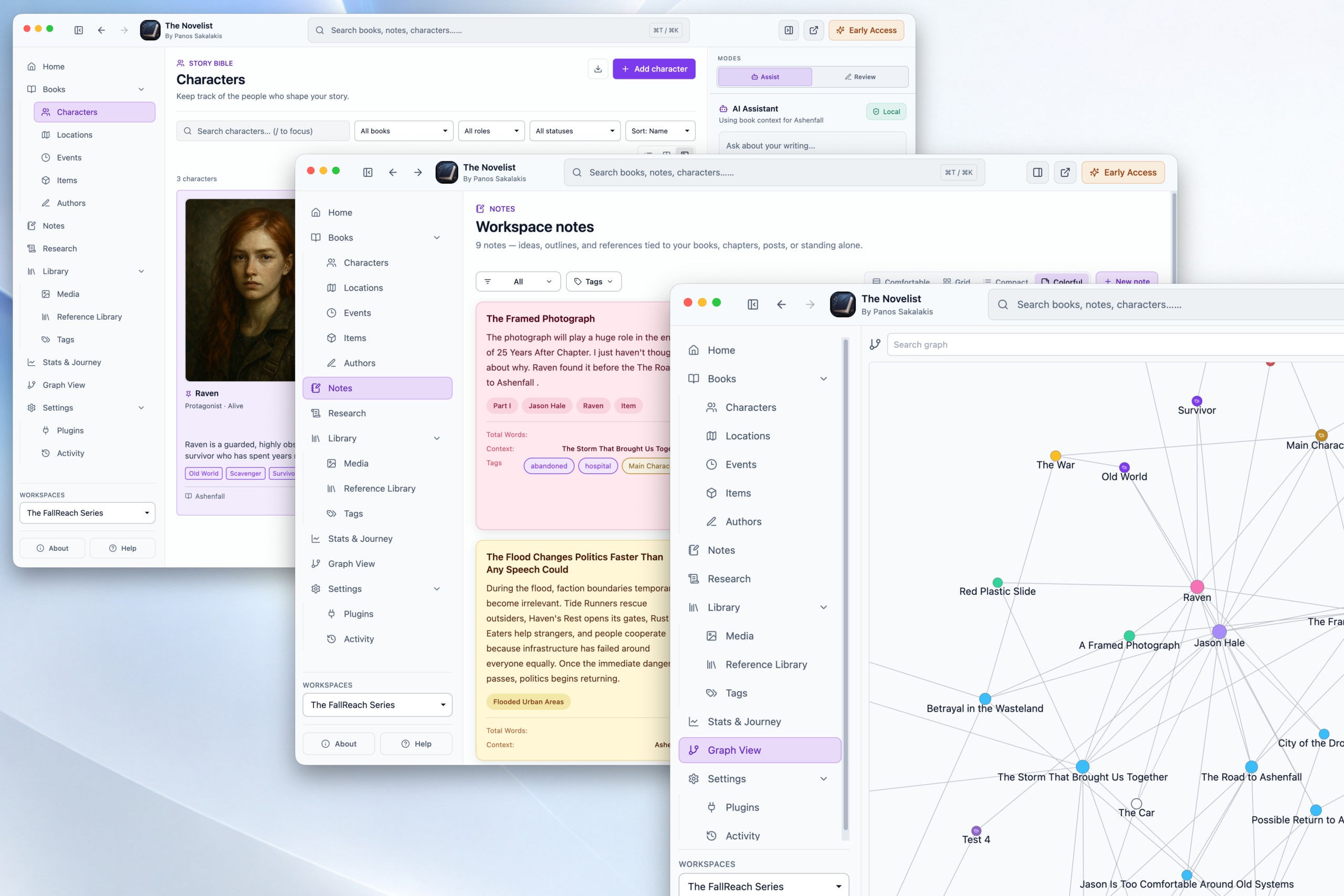1344x896 pixels.
Task: Collapse Books section in Graph window sidebar
Action: [823, 379]
